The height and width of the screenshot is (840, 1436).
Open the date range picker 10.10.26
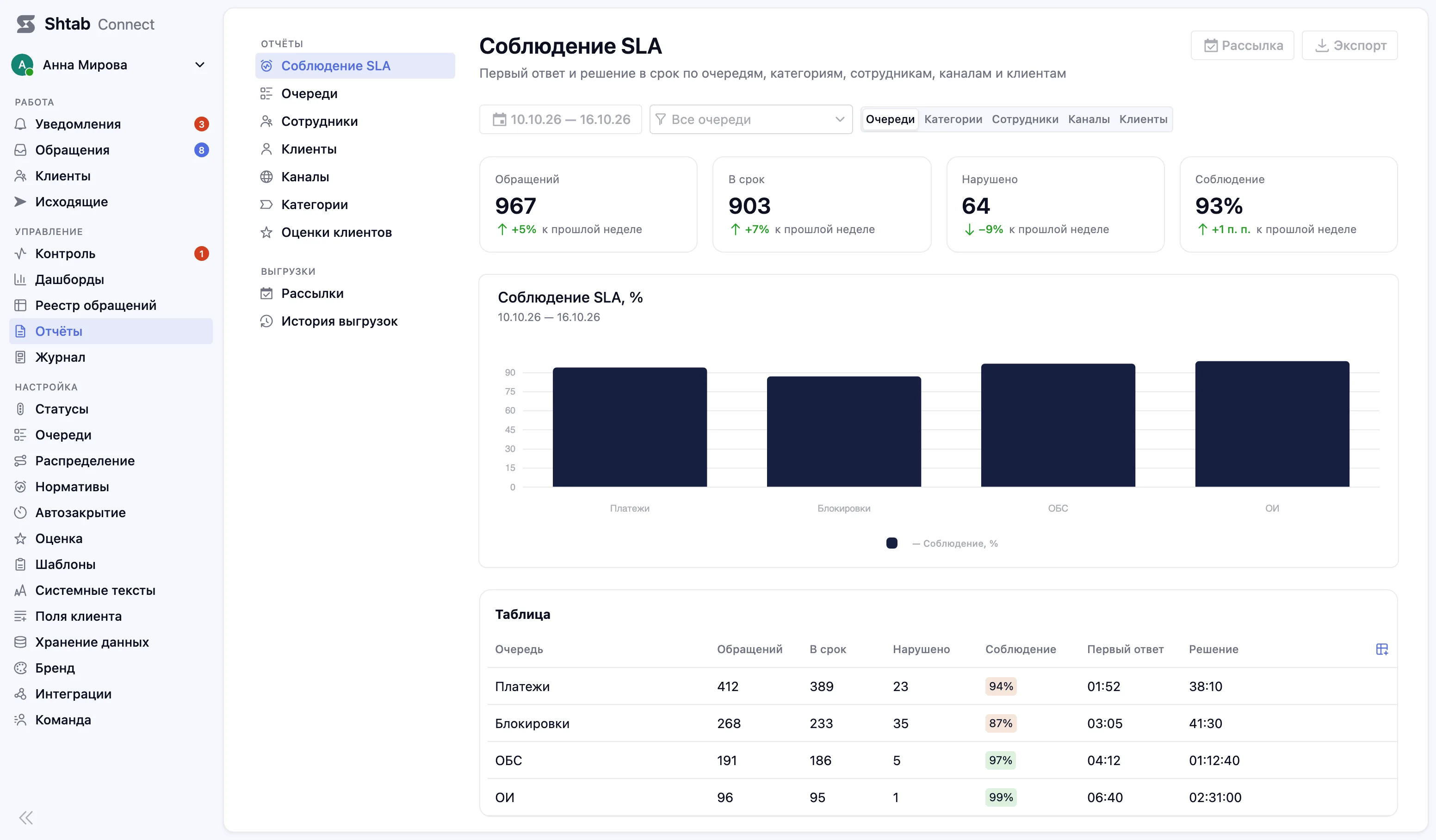pos(560,119)
